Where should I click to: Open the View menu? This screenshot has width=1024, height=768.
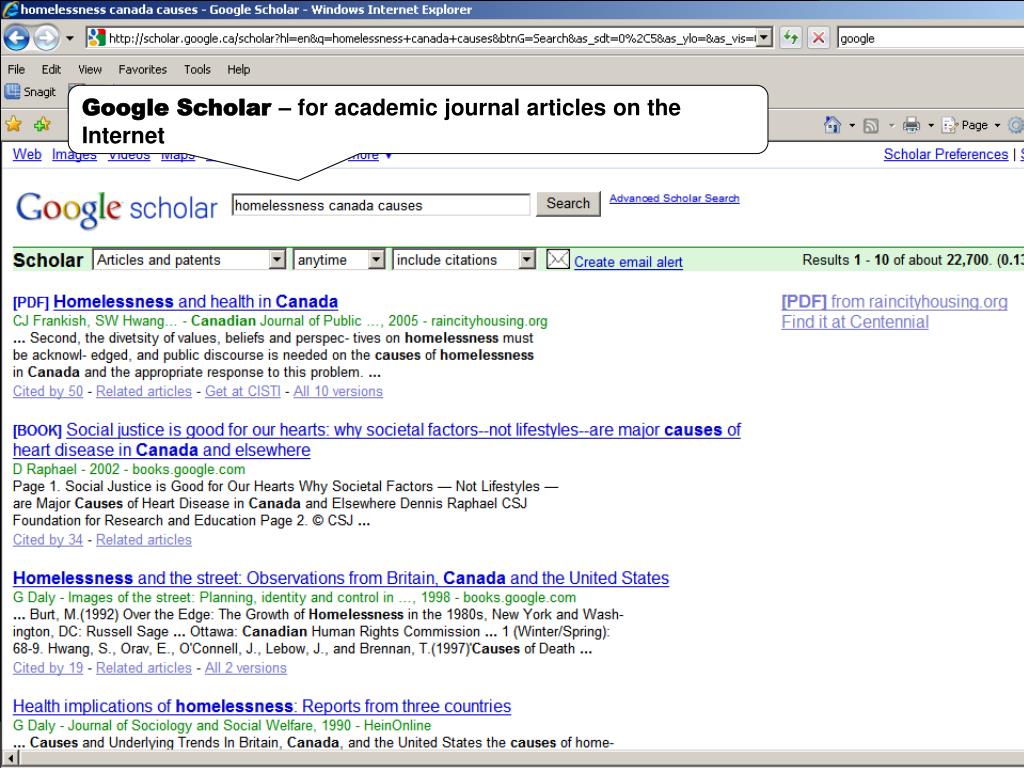point(89,69)
